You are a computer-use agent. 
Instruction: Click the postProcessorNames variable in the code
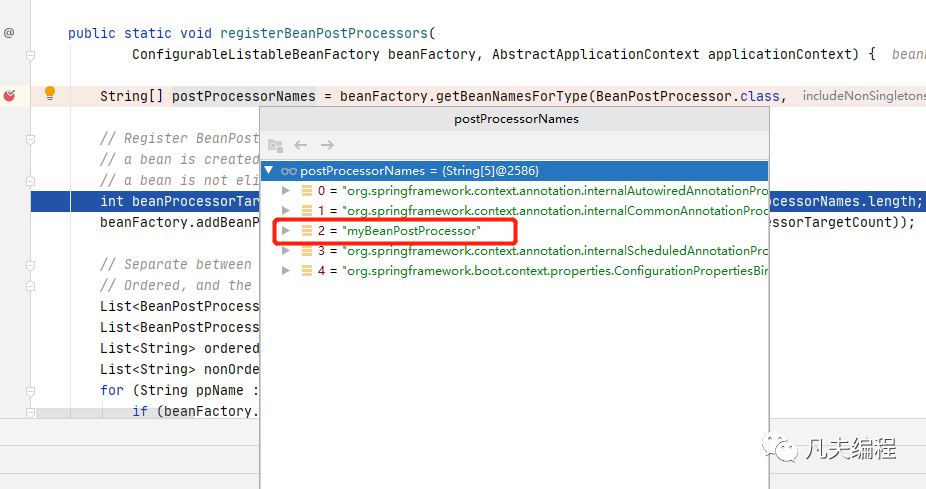[244, 96]
